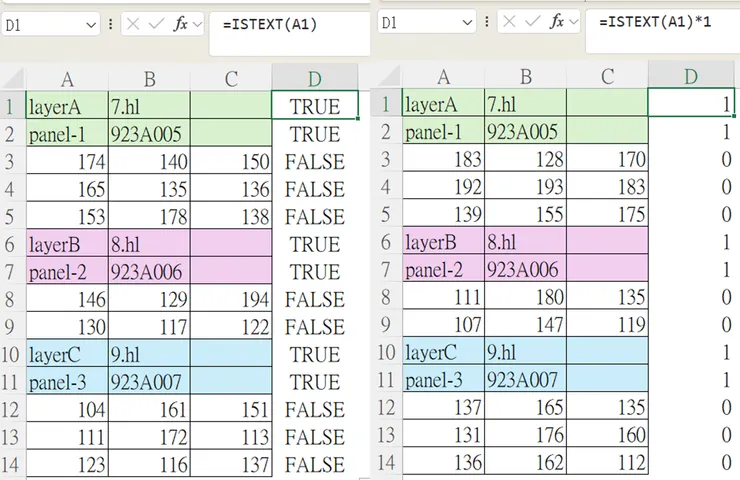Click cell 7.hl in left sheet
Image resolution: width=740 pixels, height=480 pixels.
click(149, 106)
